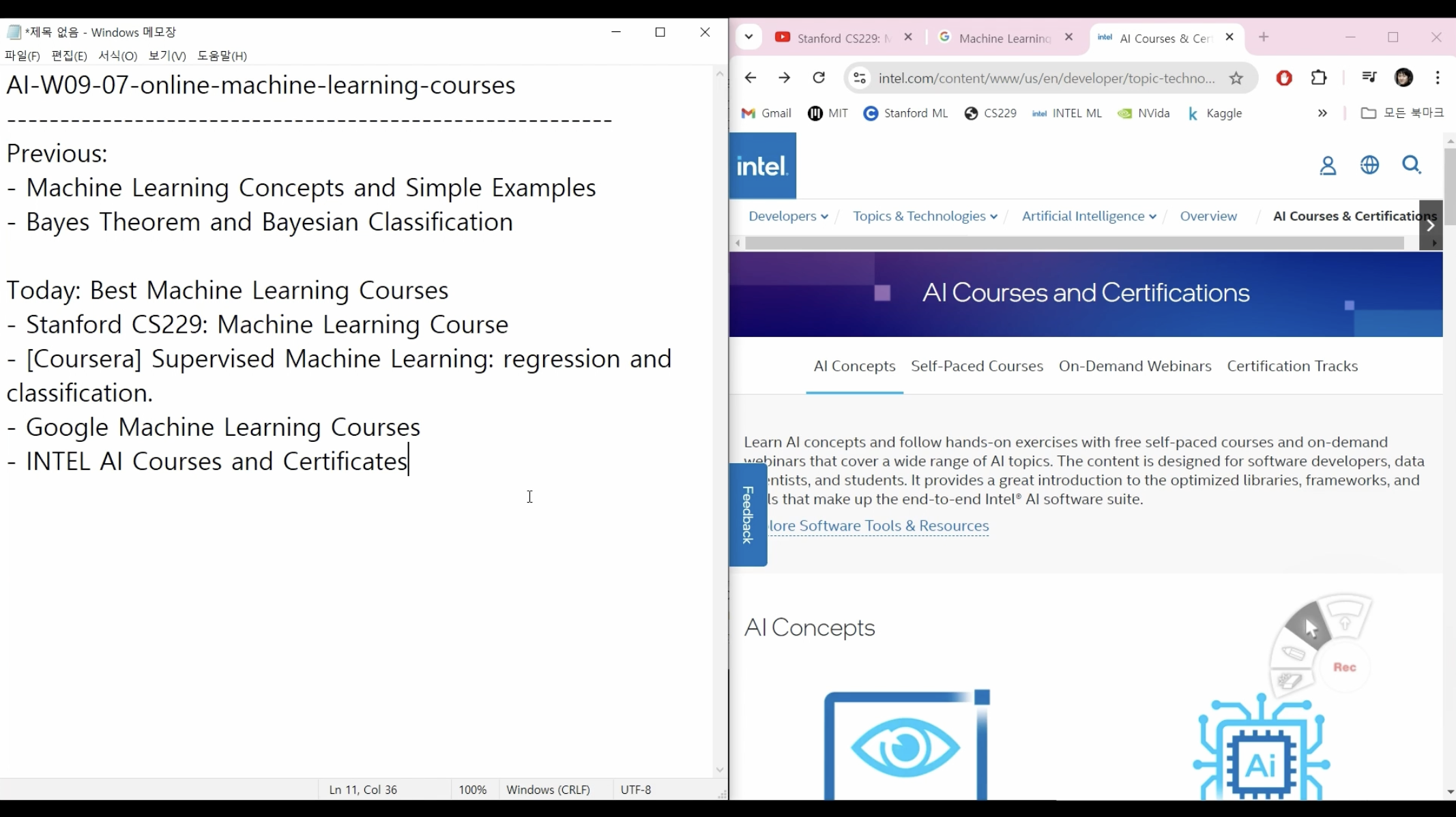This screenshot has width=1456, height=817.
Task: Go back with Chrome back arrow
Action: (x=751, y=78)
